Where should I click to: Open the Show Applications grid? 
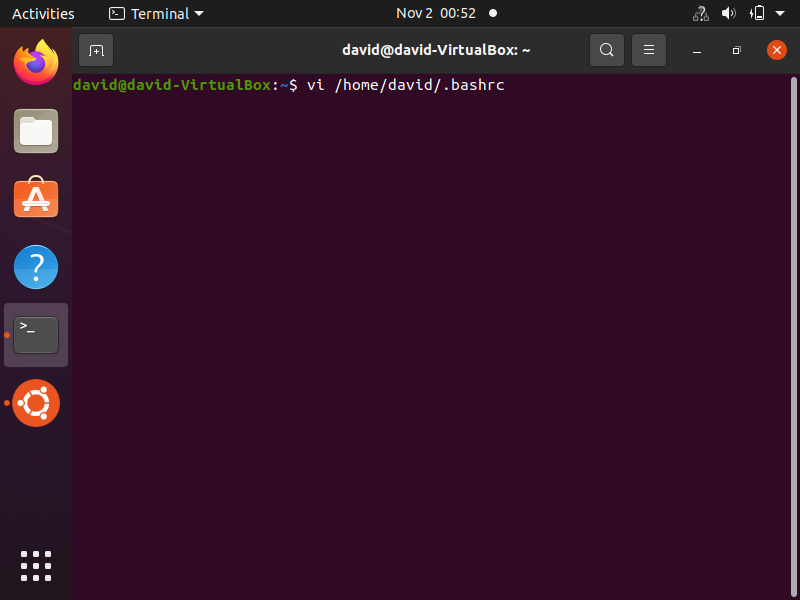36,566
